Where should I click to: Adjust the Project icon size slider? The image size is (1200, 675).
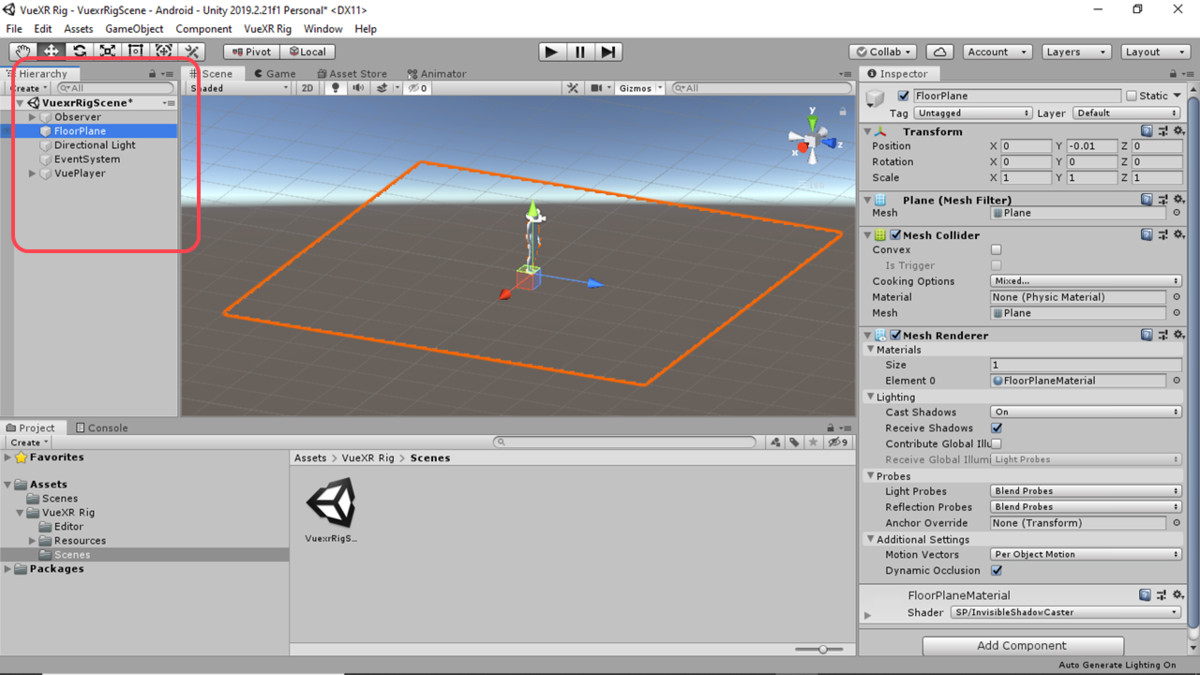pos(821,649)
